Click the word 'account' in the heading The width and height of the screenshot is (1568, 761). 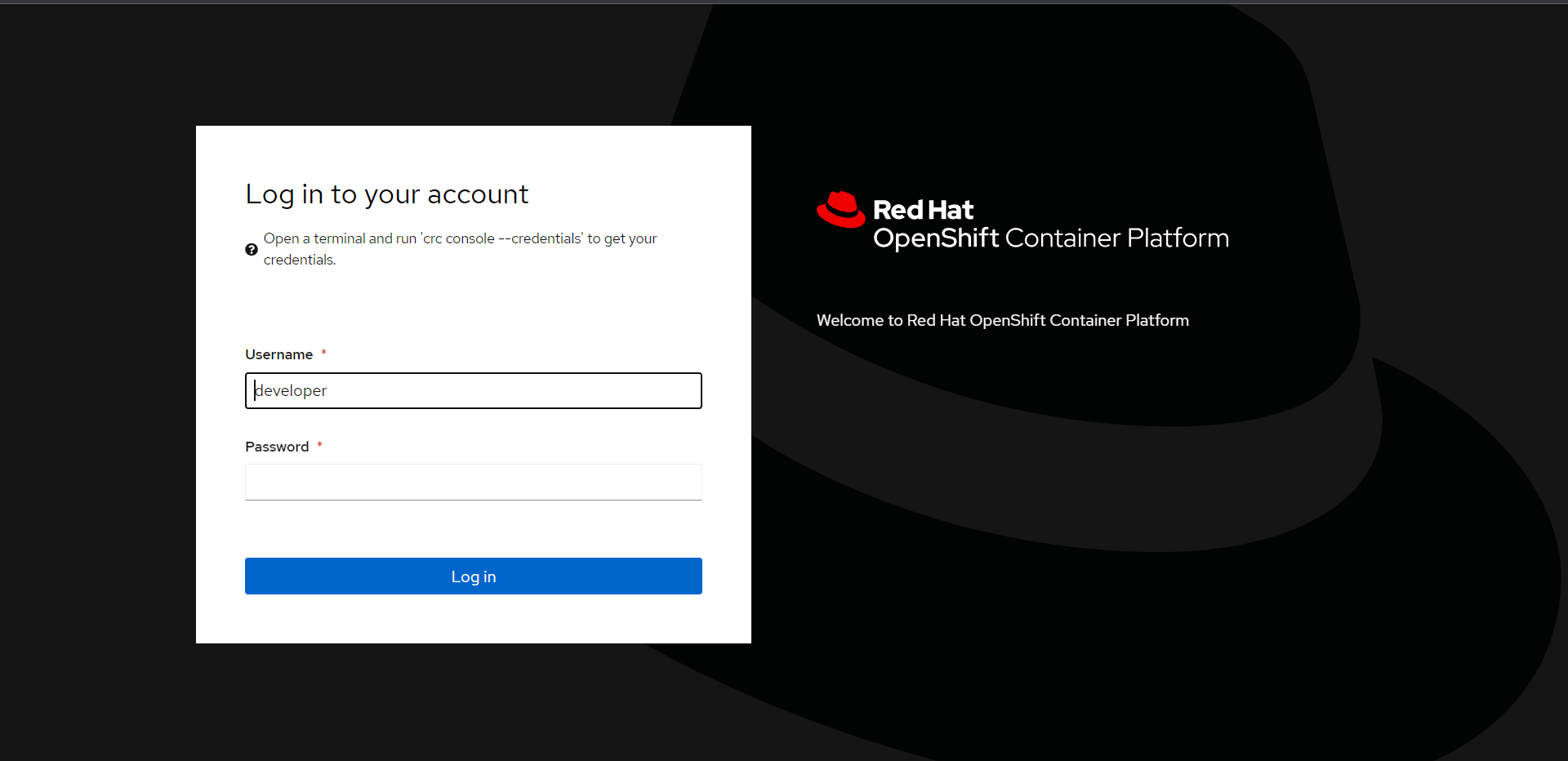click(477, 194)
